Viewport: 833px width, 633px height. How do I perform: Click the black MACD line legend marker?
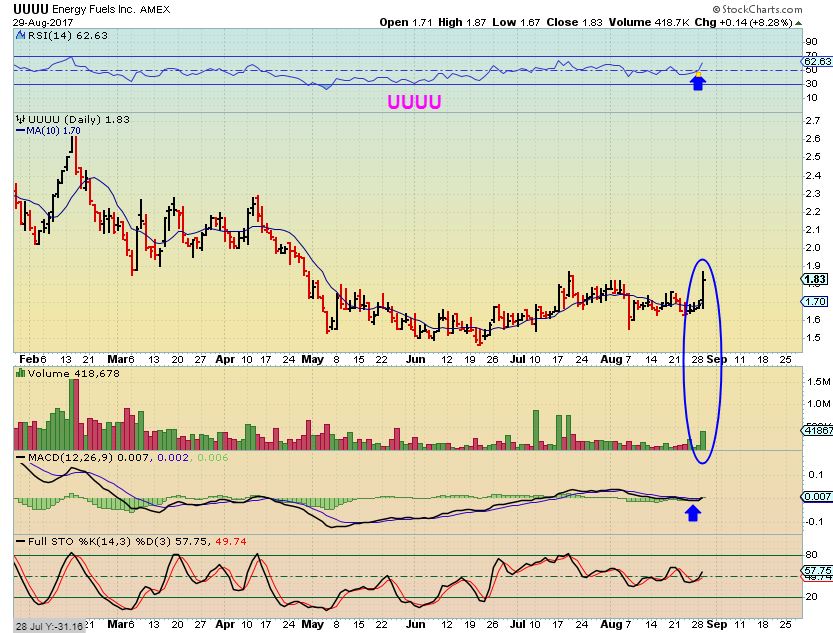click(x=21, y=457)
